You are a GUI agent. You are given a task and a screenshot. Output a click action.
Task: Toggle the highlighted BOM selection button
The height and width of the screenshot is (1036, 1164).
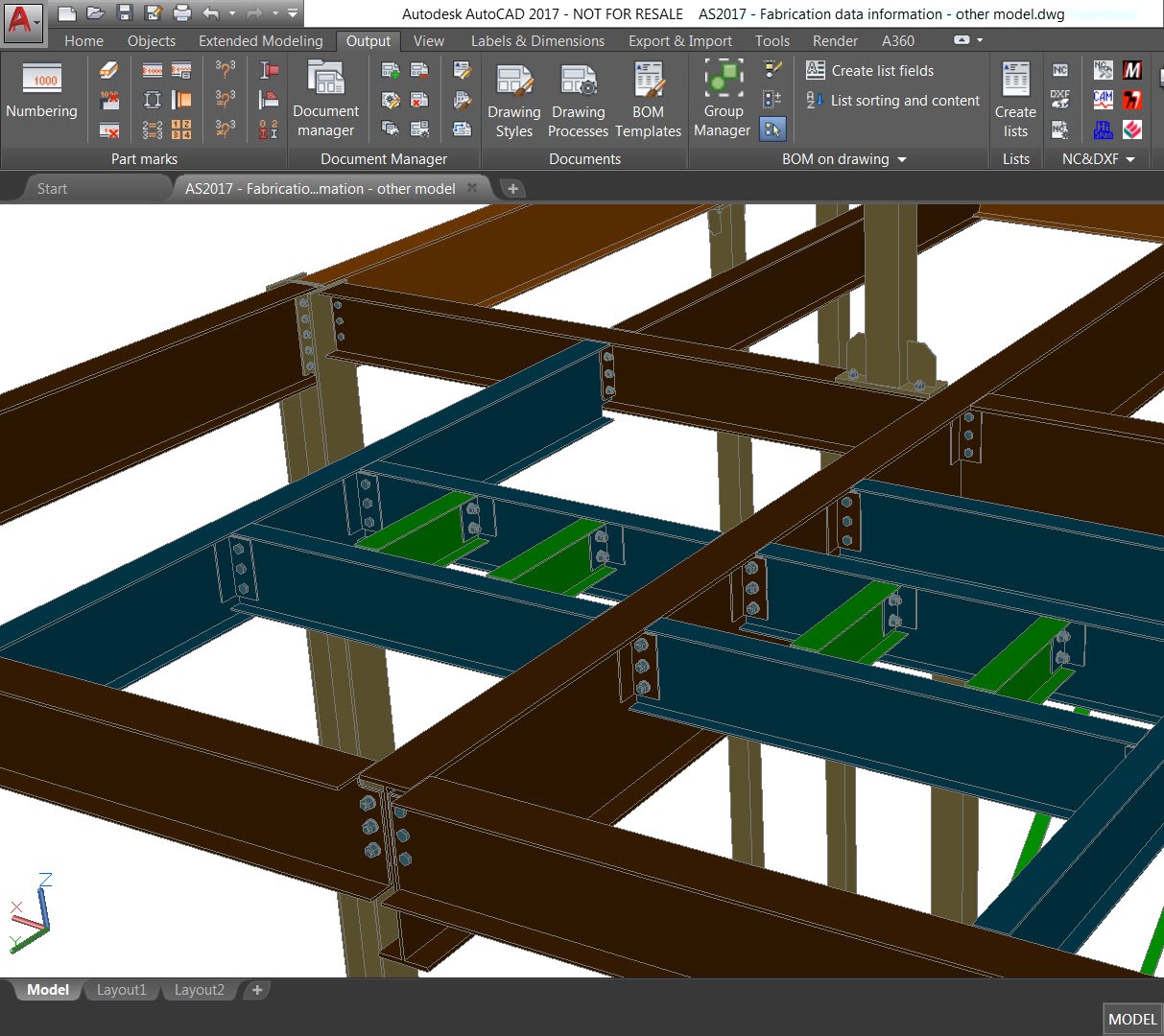772,129
